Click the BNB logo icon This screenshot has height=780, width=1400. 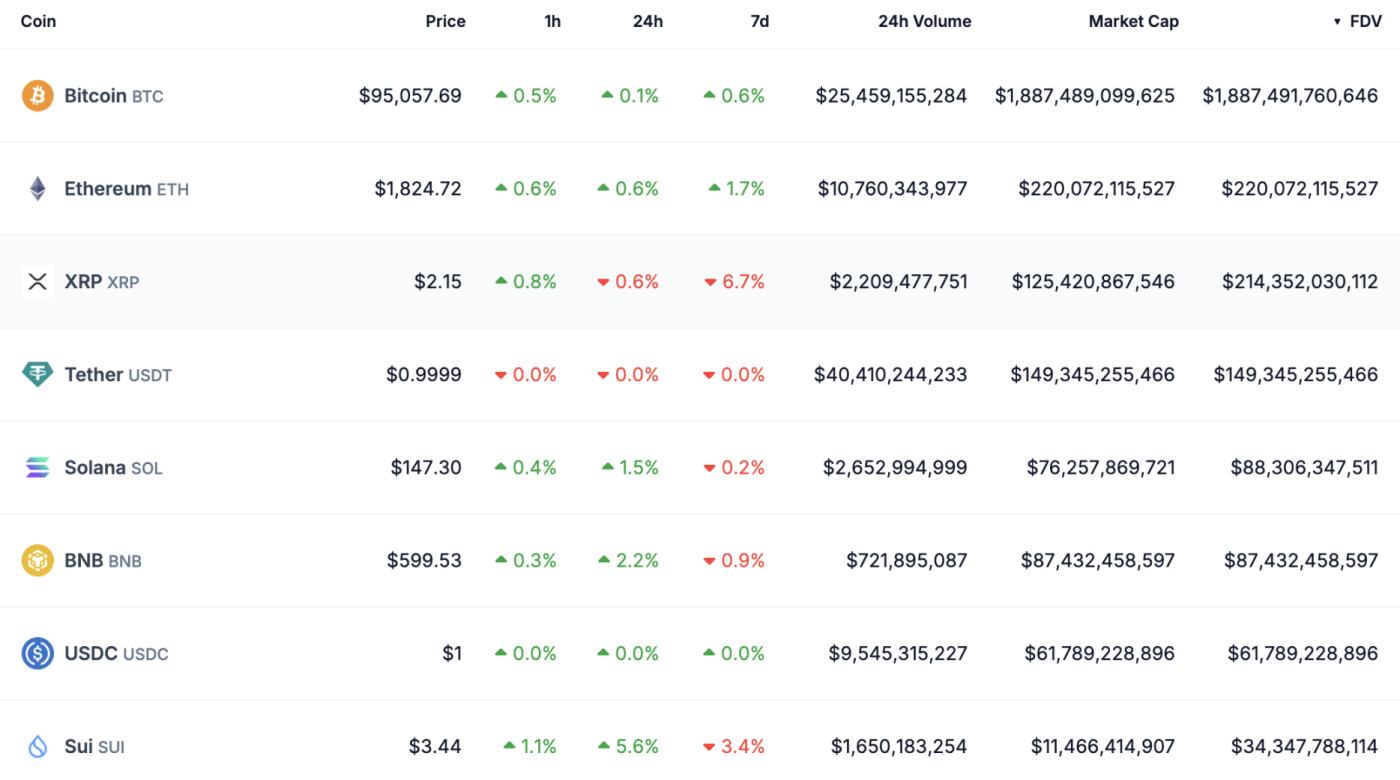pyautogui.click(x=37, y=560)
